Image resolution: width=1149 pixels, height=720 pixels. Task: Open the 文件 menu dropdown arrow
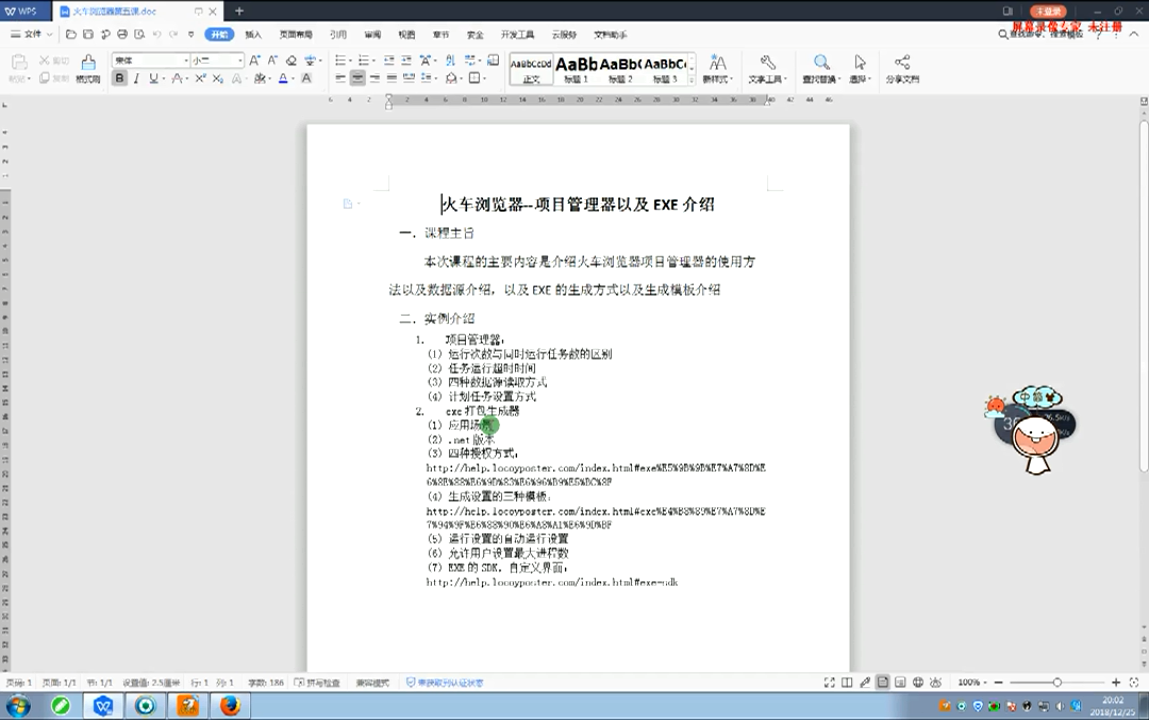click(x=49, y=34)
